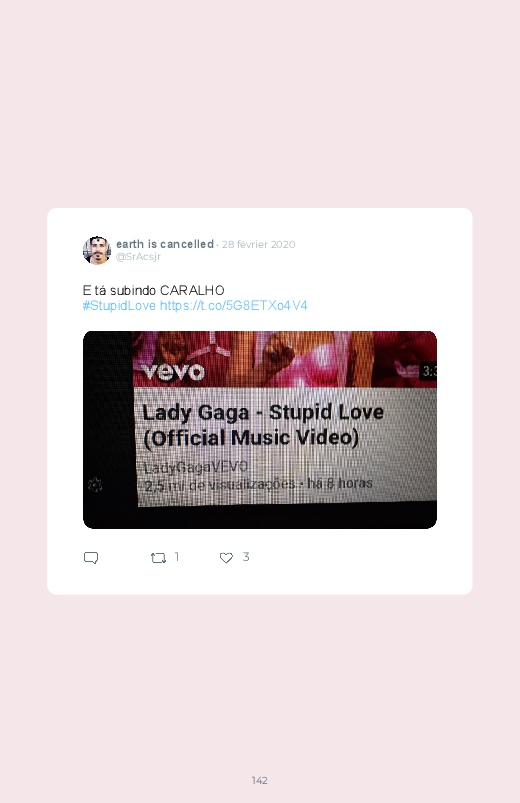Click the reply speech bubble icon
The image size is (520, 803).
(x=91, y=557)
